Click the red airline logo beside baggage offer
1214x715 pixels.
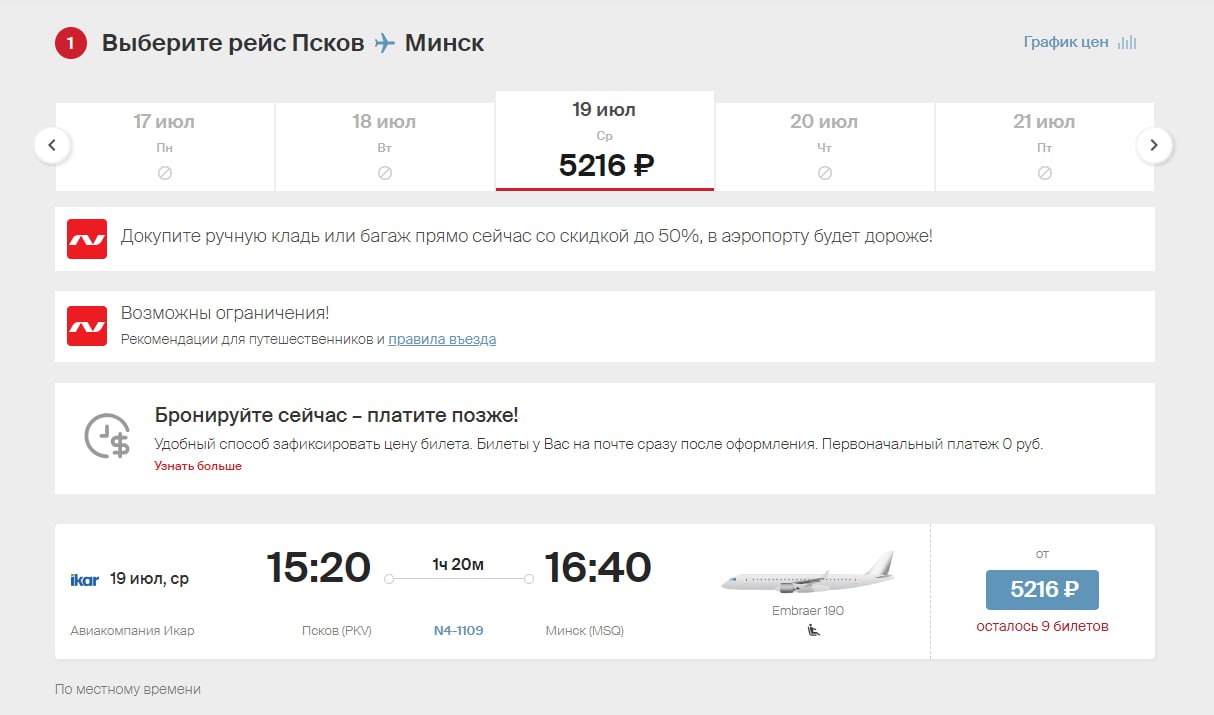pos(87,239)
